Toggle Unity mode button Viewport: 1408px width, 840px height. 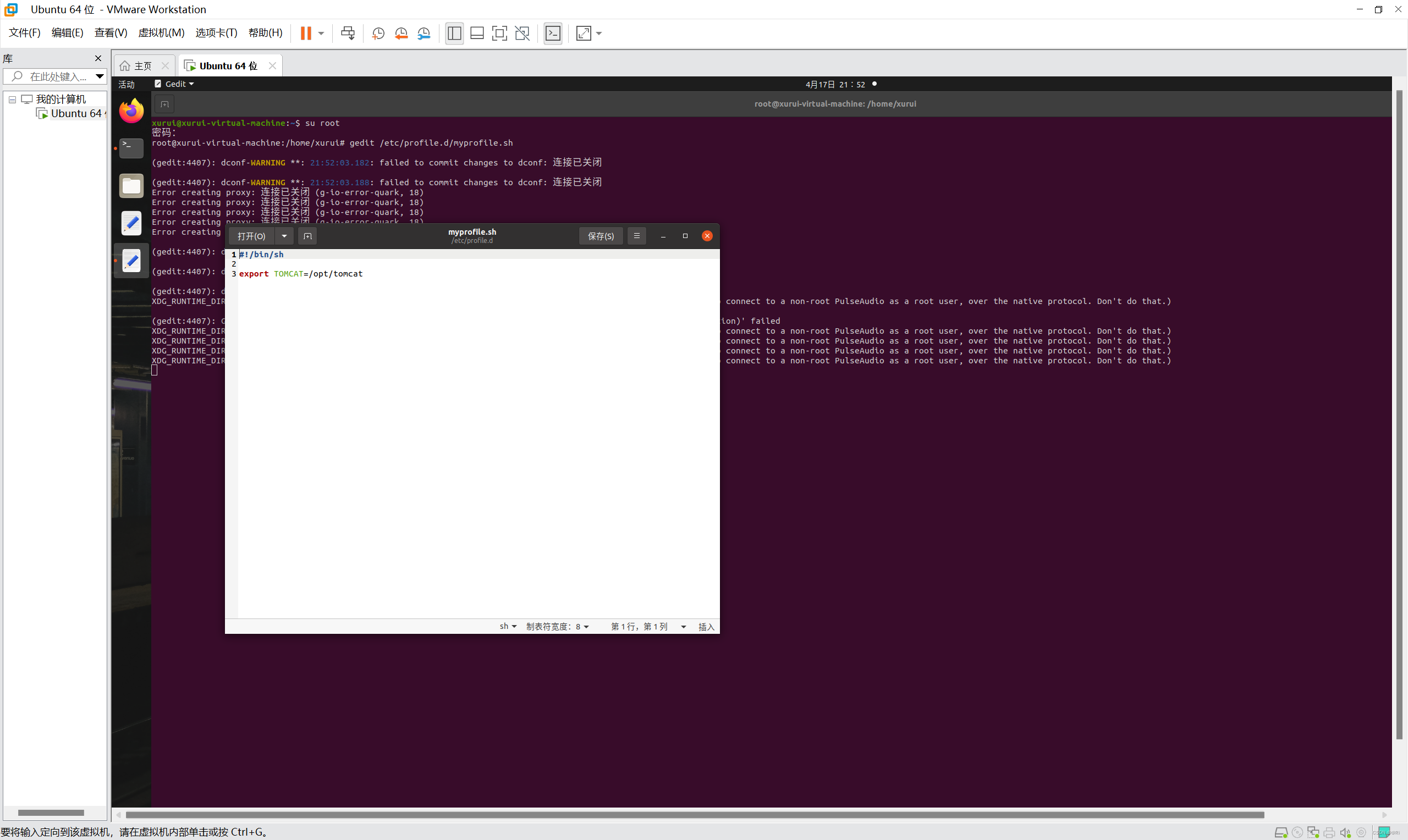pyautogui.click(x=522, y=34)
